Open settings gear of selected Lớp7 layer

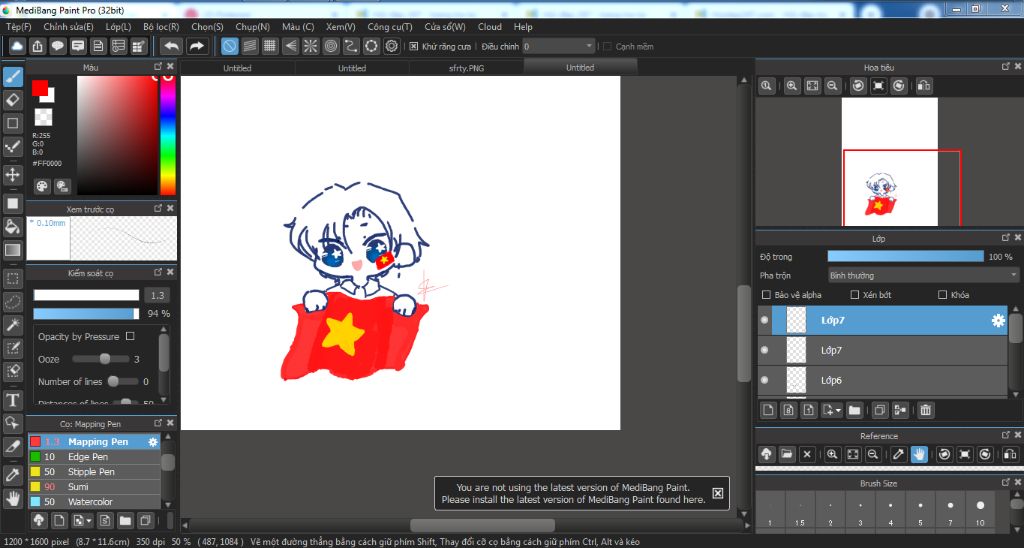click(x=998, y=320)
